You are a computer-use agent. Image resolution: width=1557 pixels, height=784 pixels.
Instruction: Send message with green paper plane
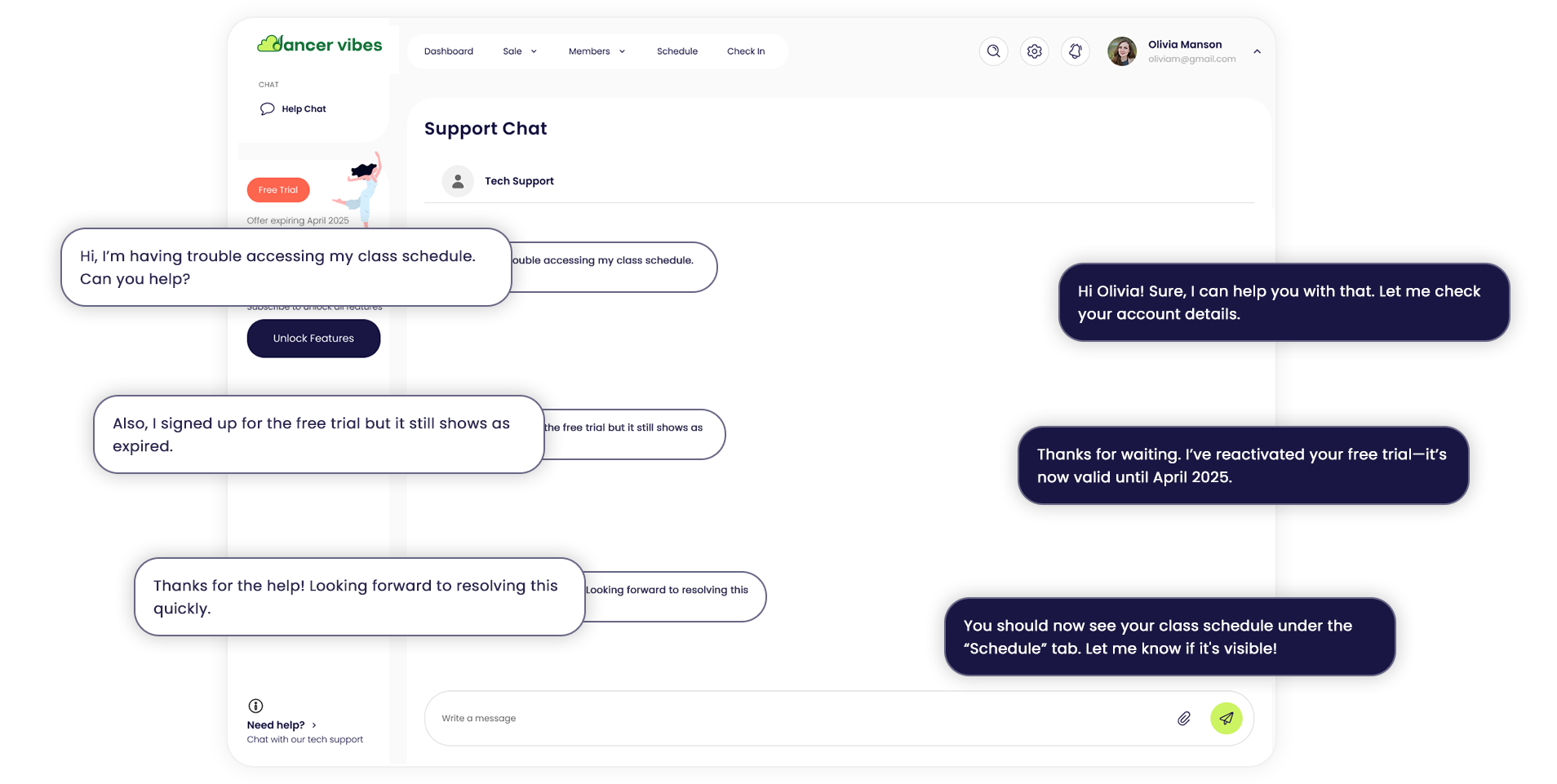pyautogui.click(x=1226, y=718)
